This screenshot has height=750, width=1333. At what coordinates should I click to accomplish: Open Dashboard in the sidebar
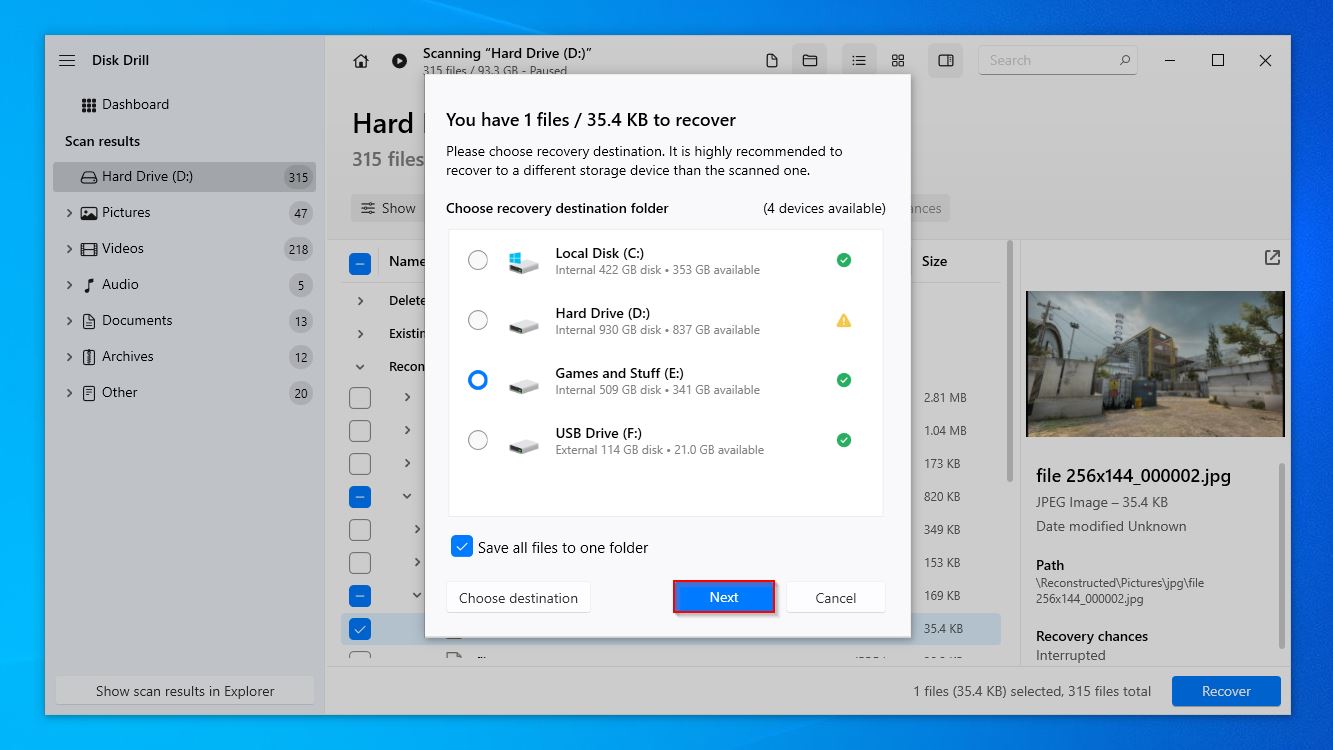click(135, 105)
